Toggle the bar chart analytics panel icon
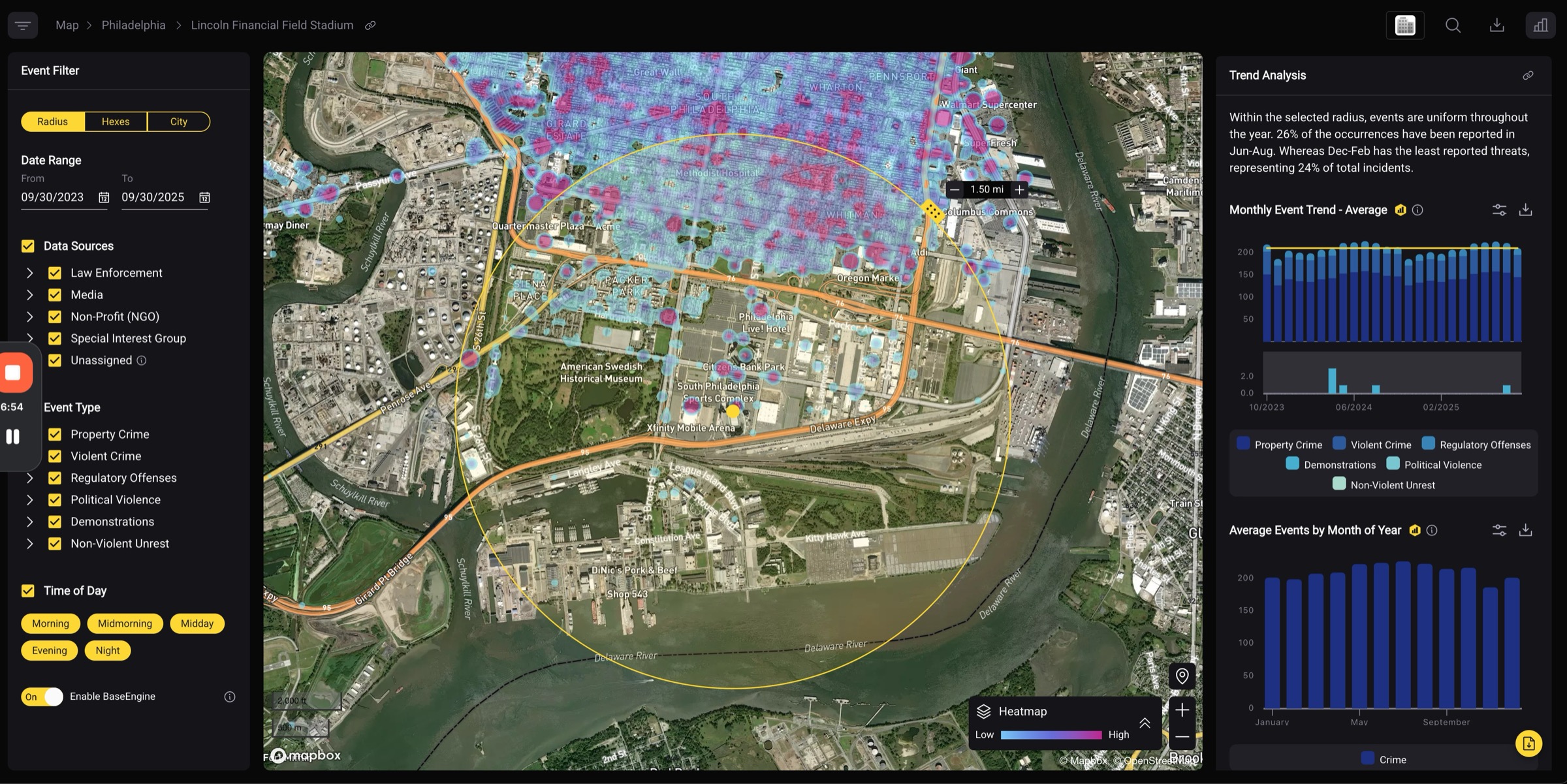 point(1540,25)
